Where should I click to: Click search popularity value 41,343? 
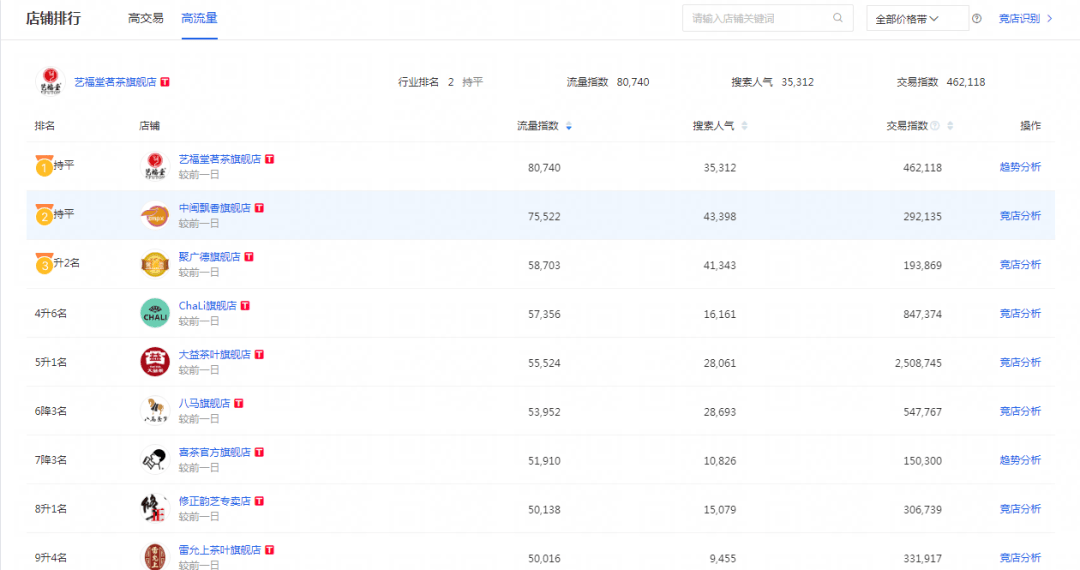720,265
